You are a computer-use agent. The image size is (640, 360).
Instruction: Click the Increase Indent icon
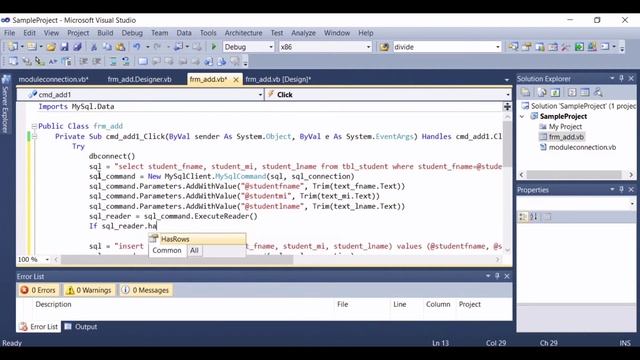pyautogui.click(x=97, y=62)
